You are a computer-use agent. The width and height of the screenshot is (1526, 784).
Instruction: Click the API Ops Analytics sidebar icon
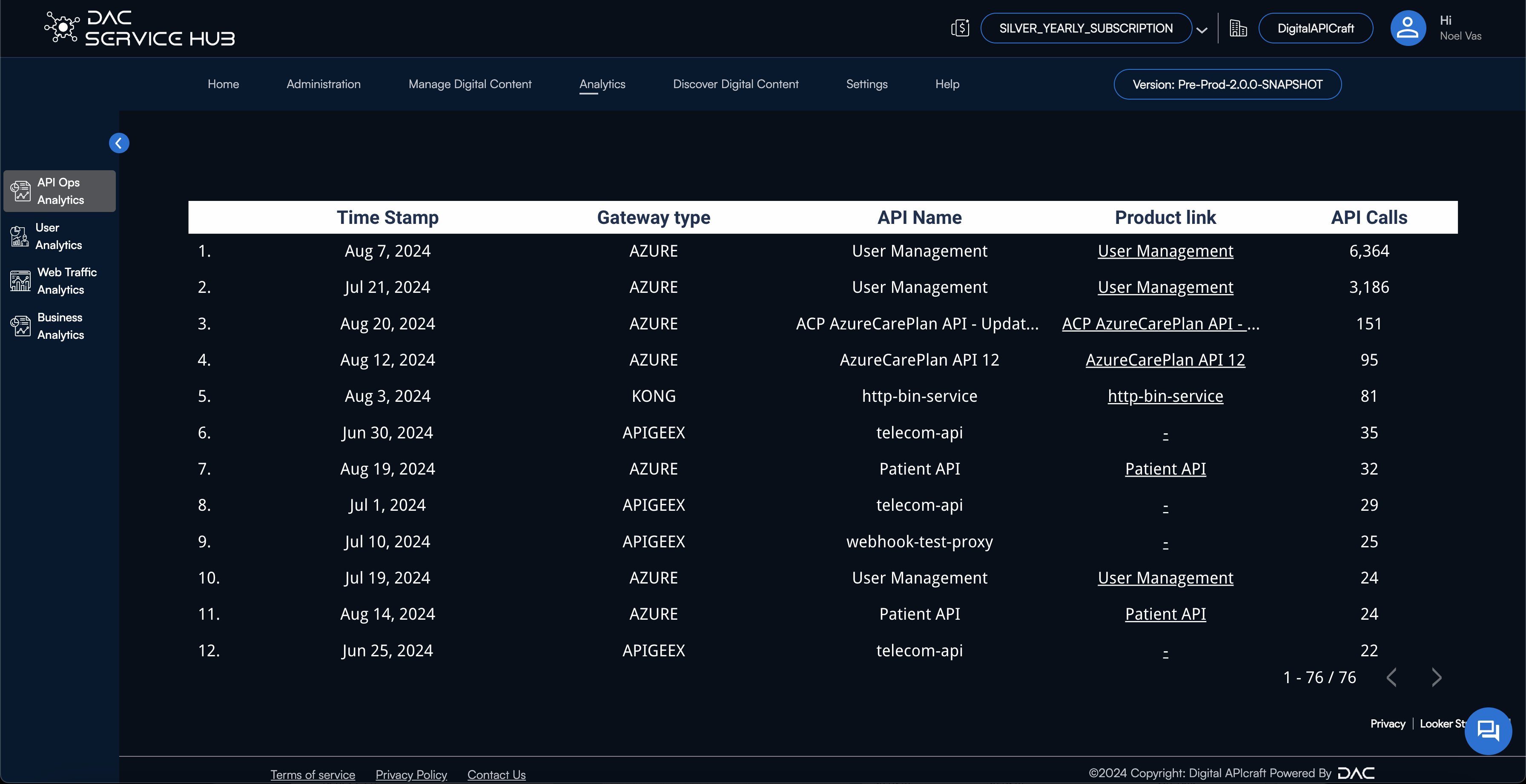pos(21,191)
